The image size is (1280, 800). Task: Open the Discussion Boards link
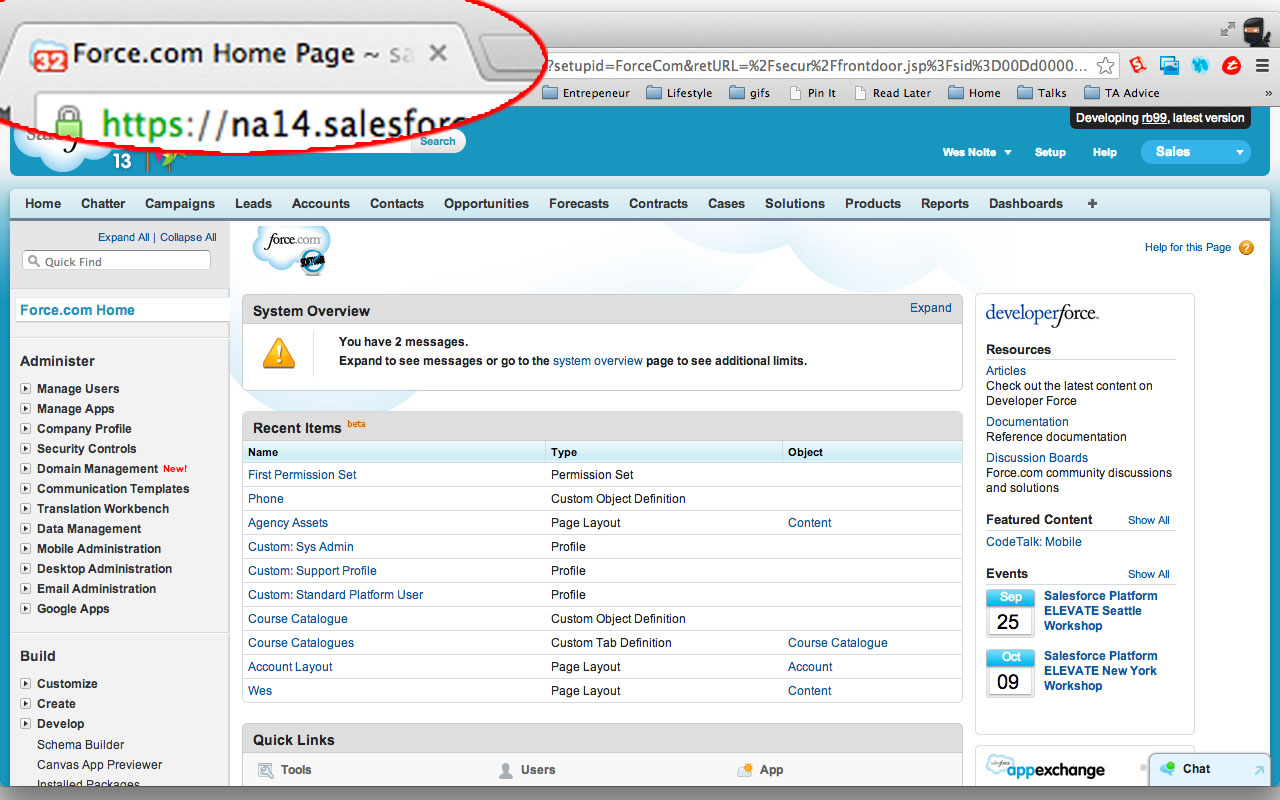[x=1037, y=458]
